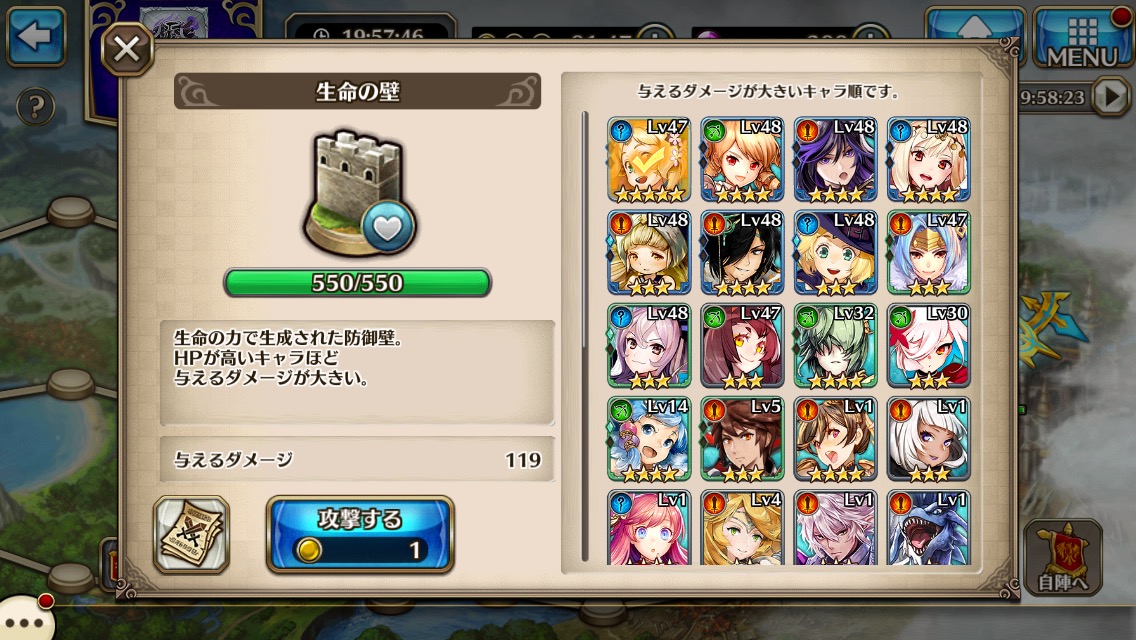Pick the Lv30 white-haired character
Screen dimensions: 1136x640
coord(928,346)
